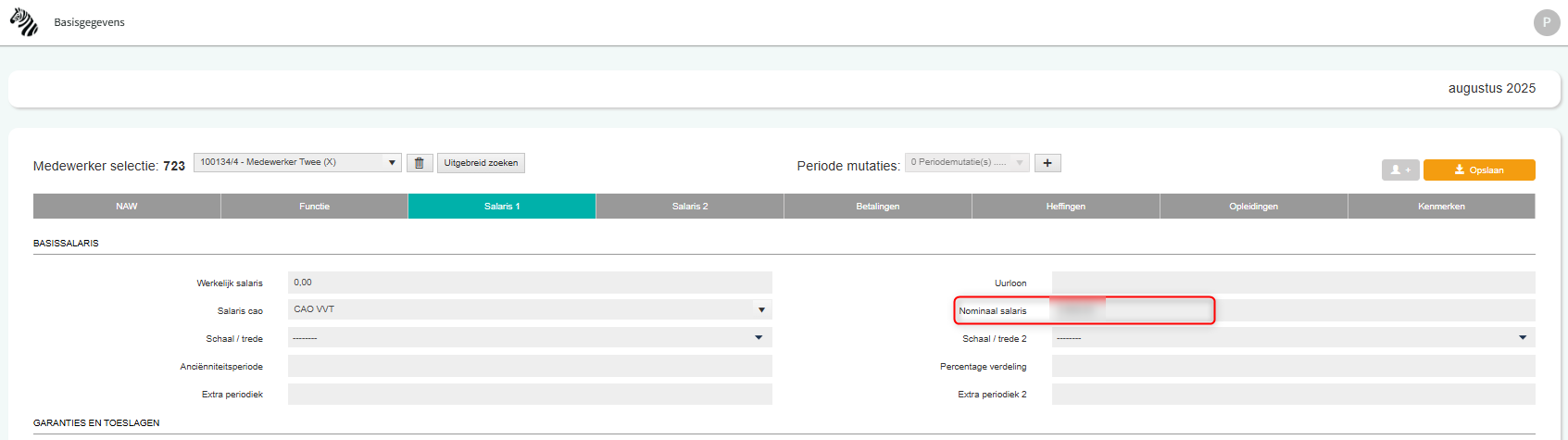Open the Schaal / trede 2 dropdown
The image size is (1568, 440).
pos(1293,338)
